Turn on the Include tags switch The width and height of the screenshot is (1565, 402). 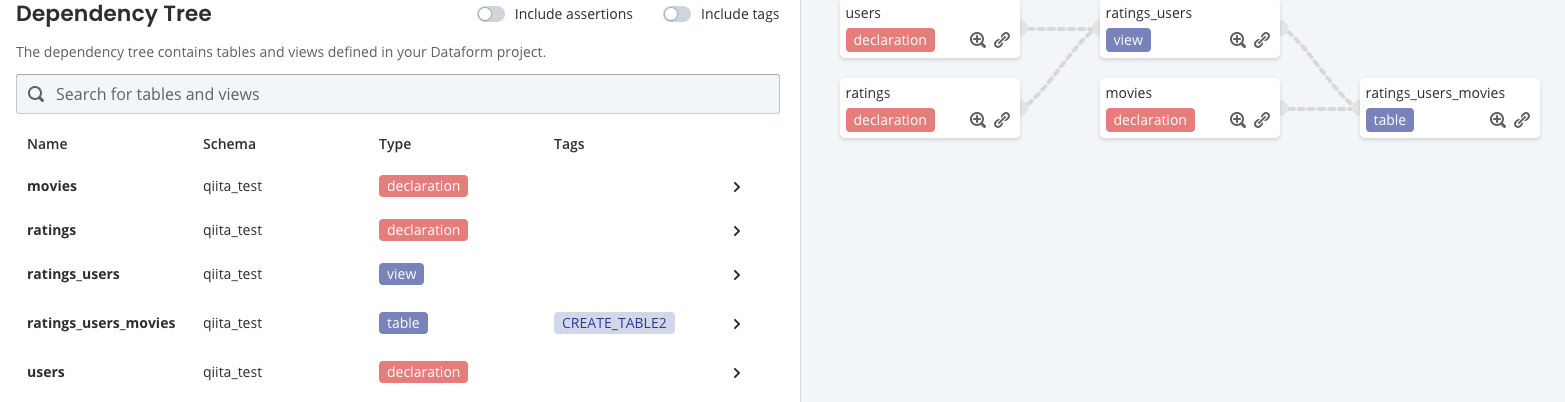(677, 14)
